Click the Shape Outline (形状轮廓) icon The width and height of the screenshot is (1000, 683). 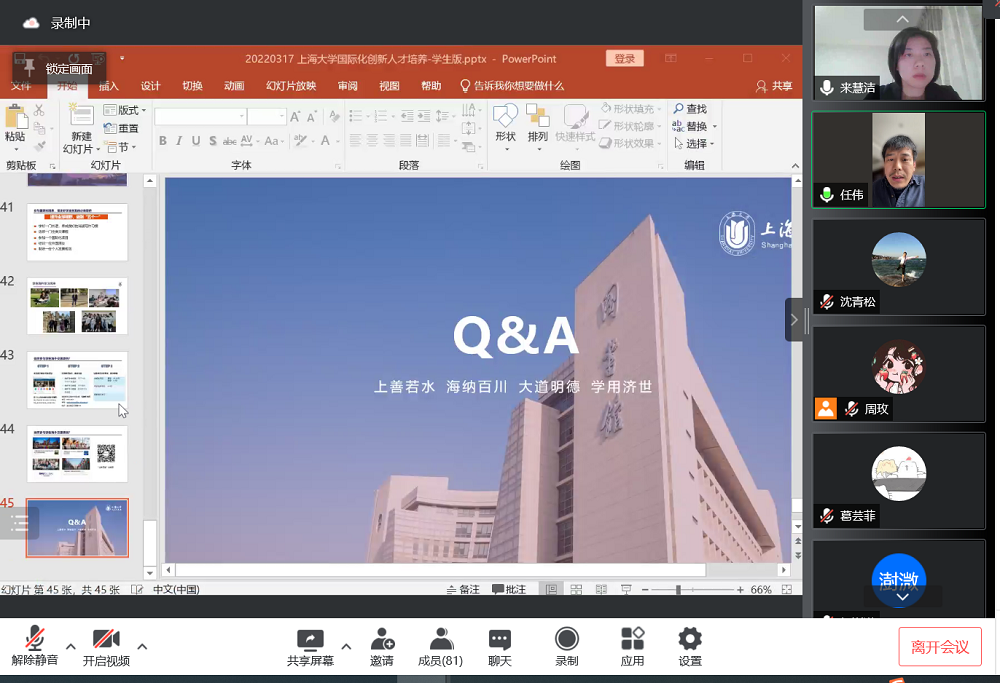pos(605,126)
